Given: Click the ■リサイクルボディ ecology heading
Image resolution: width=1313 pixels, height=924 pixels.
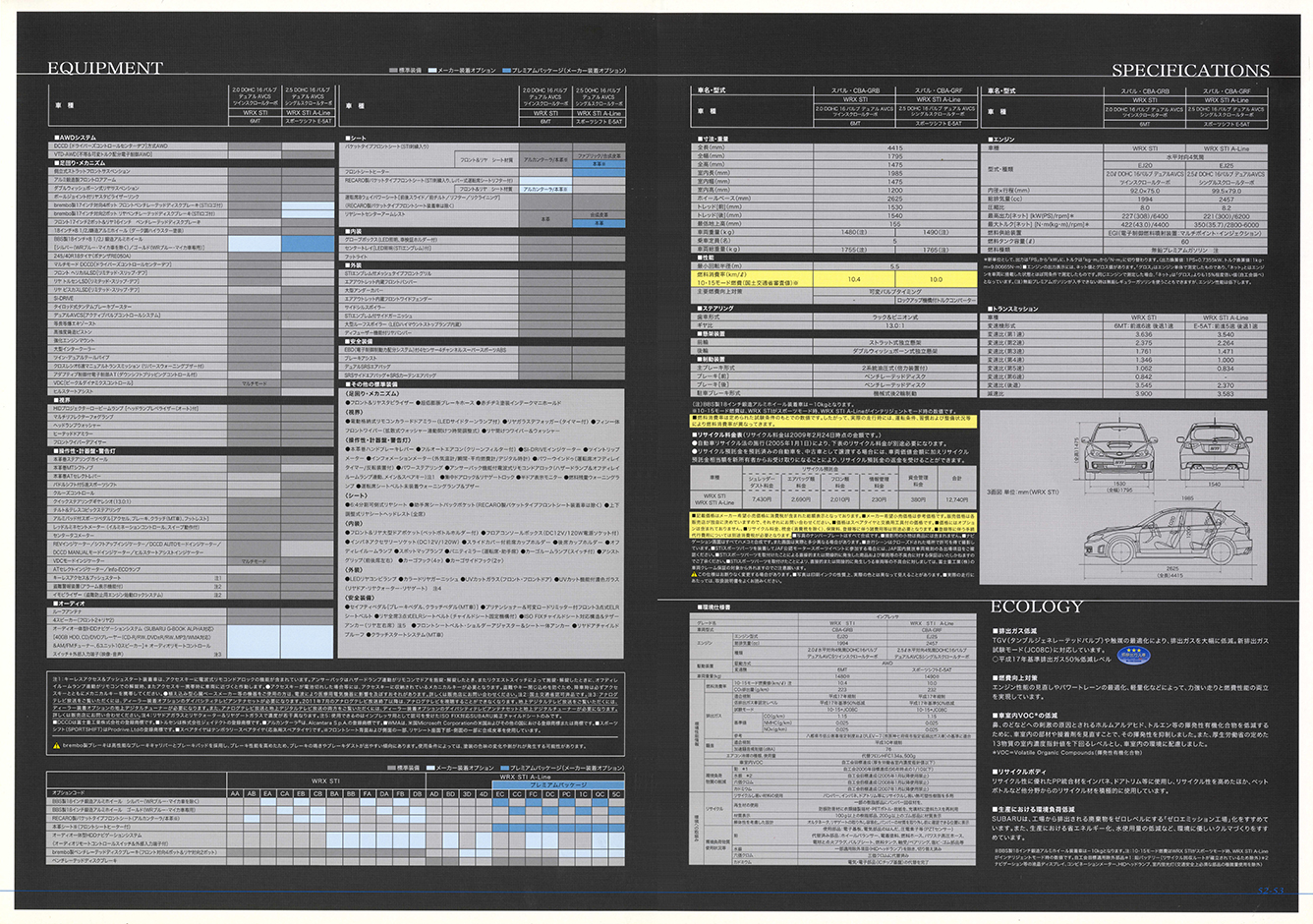Looking at the screenshot, I should (1021, 772).
